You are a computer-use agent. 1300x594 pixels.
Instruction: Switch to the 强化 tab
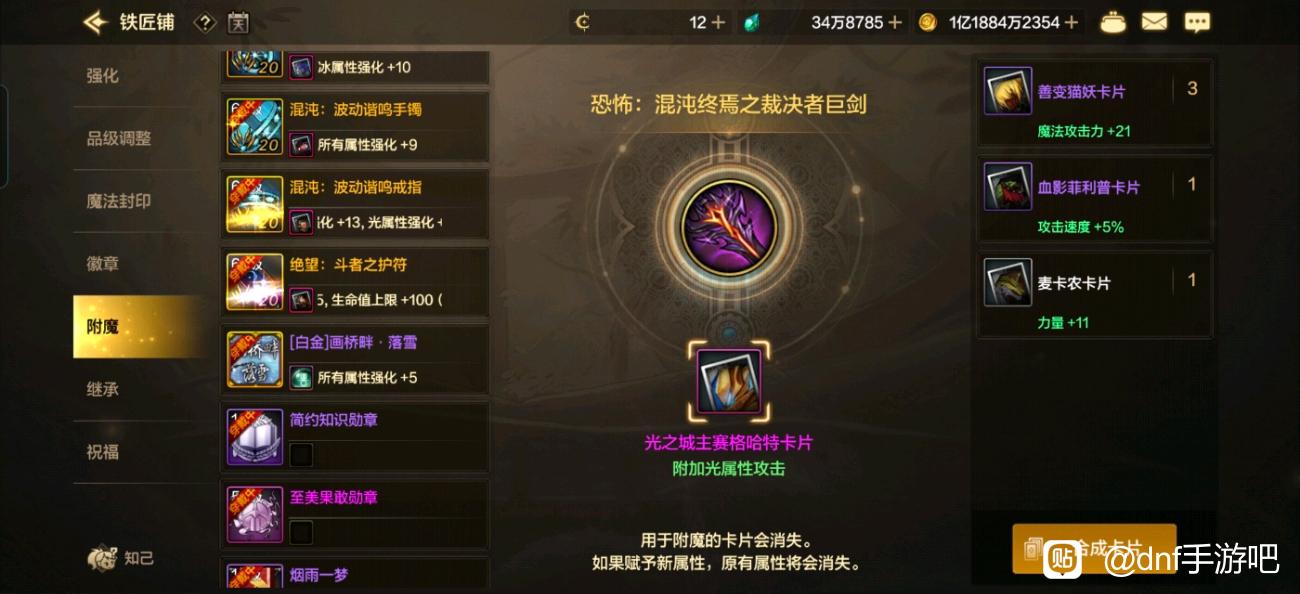pos(103,76)
